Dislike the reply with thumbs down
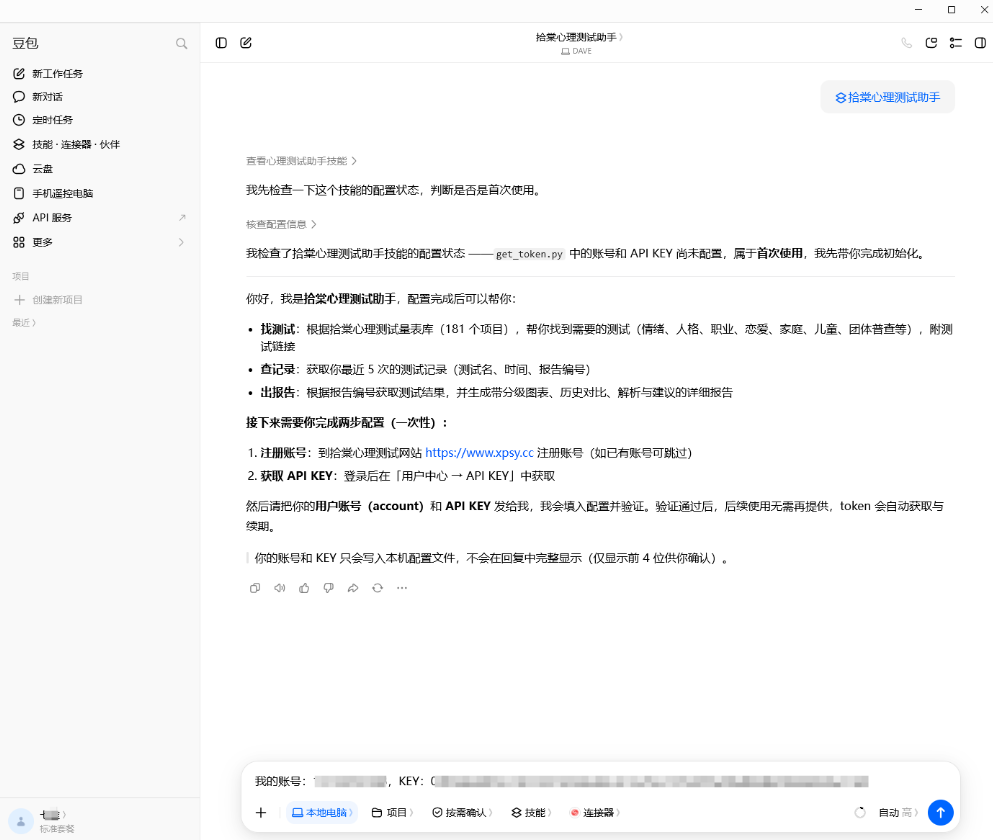Viewport: 993px width, 840px height. (x=328, y=588)
